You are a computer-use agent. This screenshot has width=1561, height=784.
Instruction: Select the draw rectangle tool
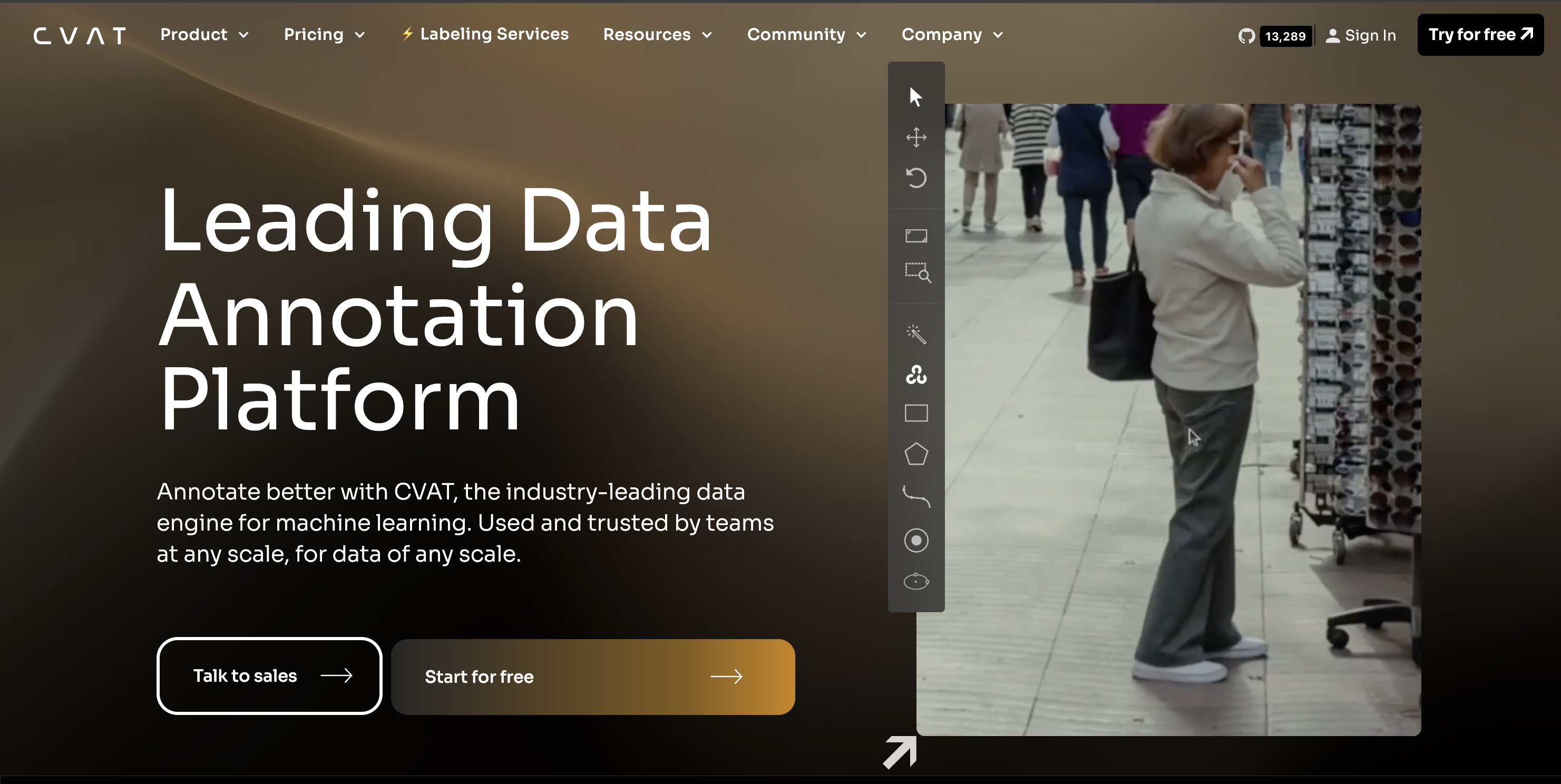point(915,413)
